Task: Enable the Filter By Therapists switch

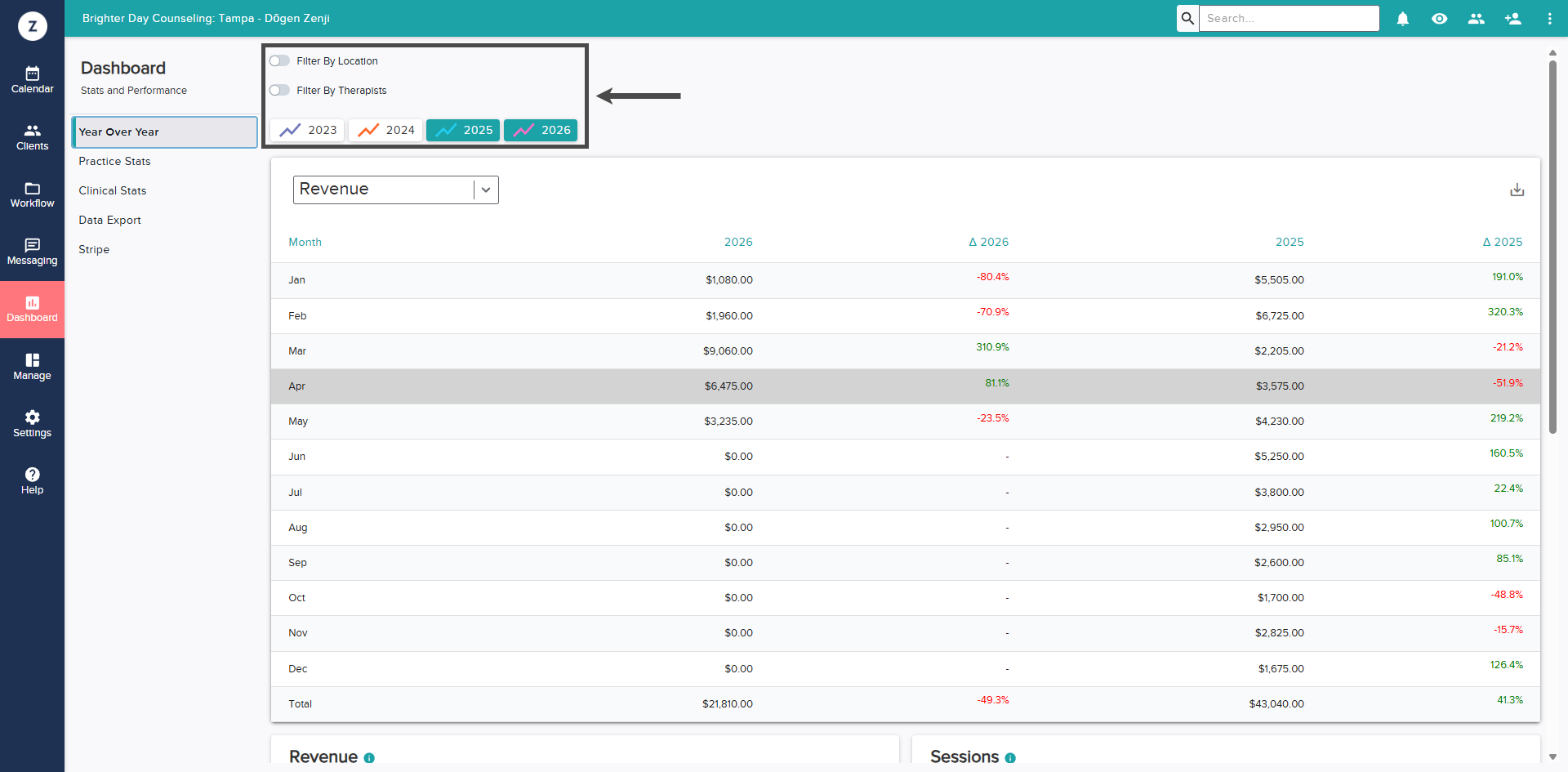Action: [279, 91]
